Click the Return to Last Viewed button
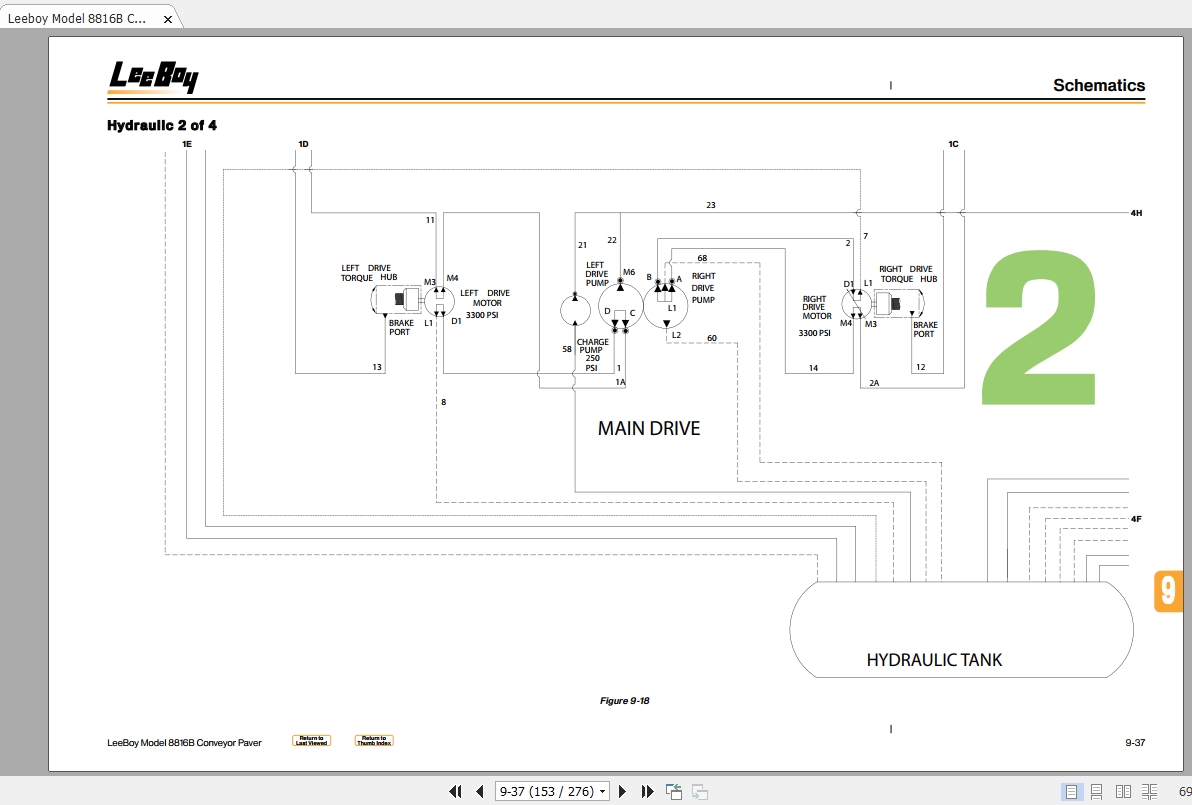The height and width of the screenshot is (805, 1192). coord(312,740)
